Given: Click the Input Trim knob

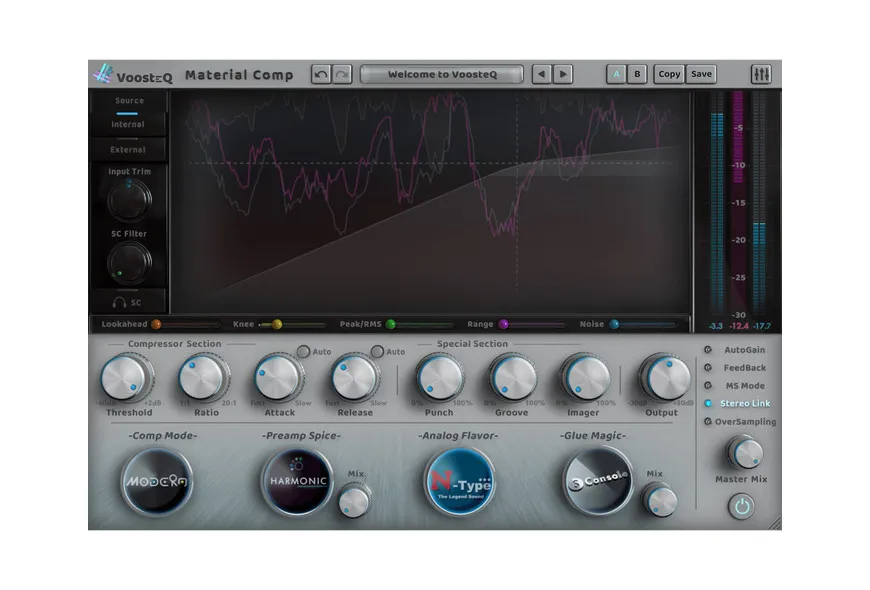Looking at the screenshot, I should pyautogui.click(x=129, y=200).
